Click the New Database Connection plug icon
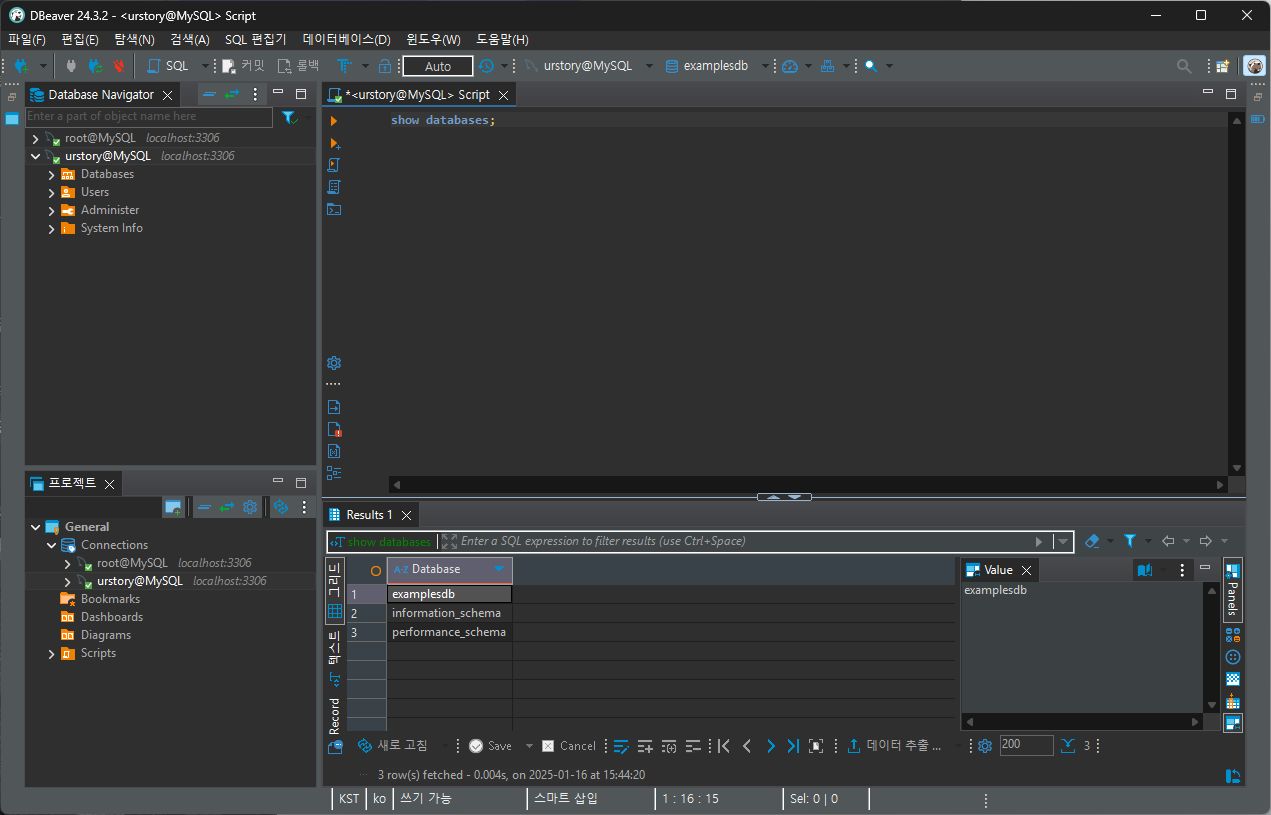Image resolution: width=1271 pixels, height=815 pixels. coord(22,66)
